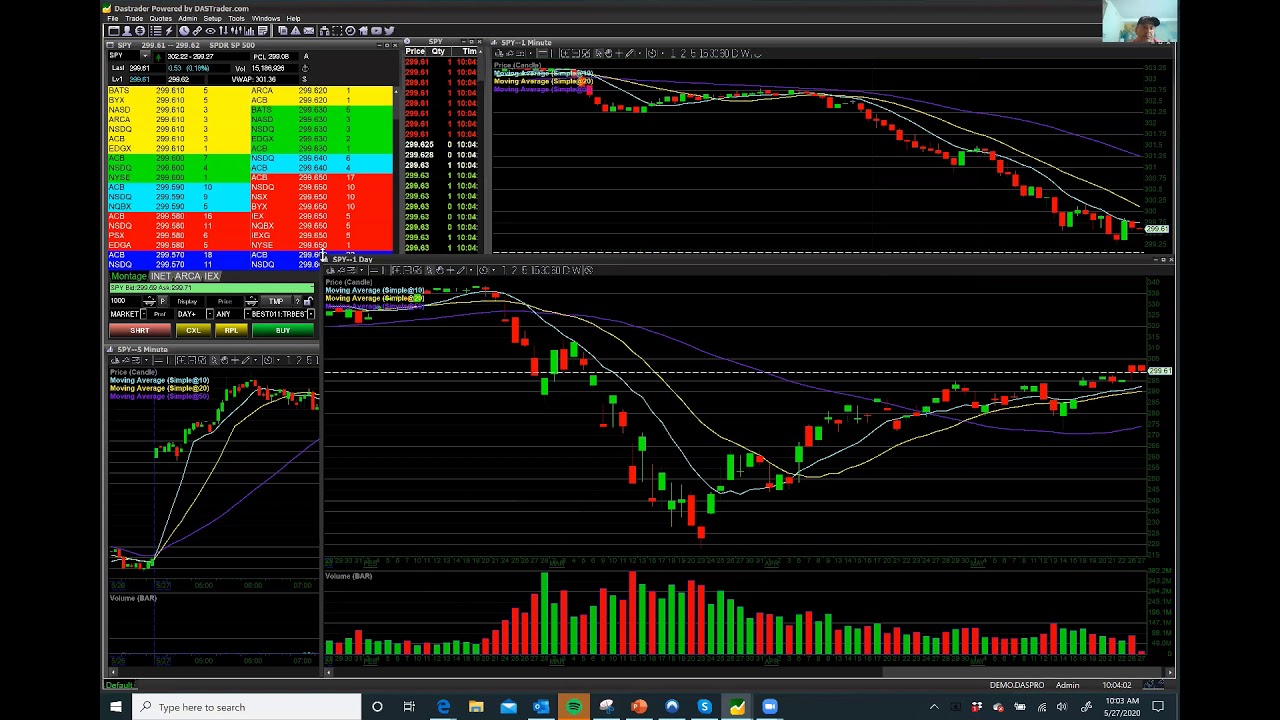Select the hand pan tool in SPY 5 Minute chart toolbar

pyautogui.click(x=224, y=360)
